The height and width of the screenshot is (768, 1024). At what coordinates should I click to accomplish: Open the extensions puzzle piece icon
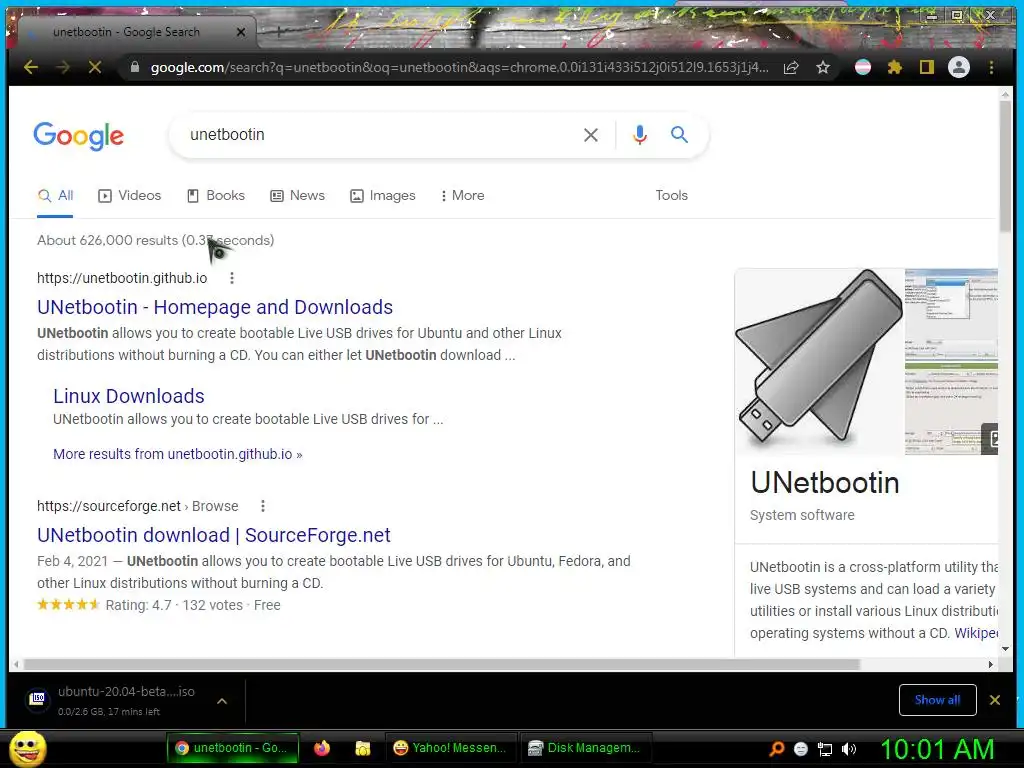[x=895, y=67]
